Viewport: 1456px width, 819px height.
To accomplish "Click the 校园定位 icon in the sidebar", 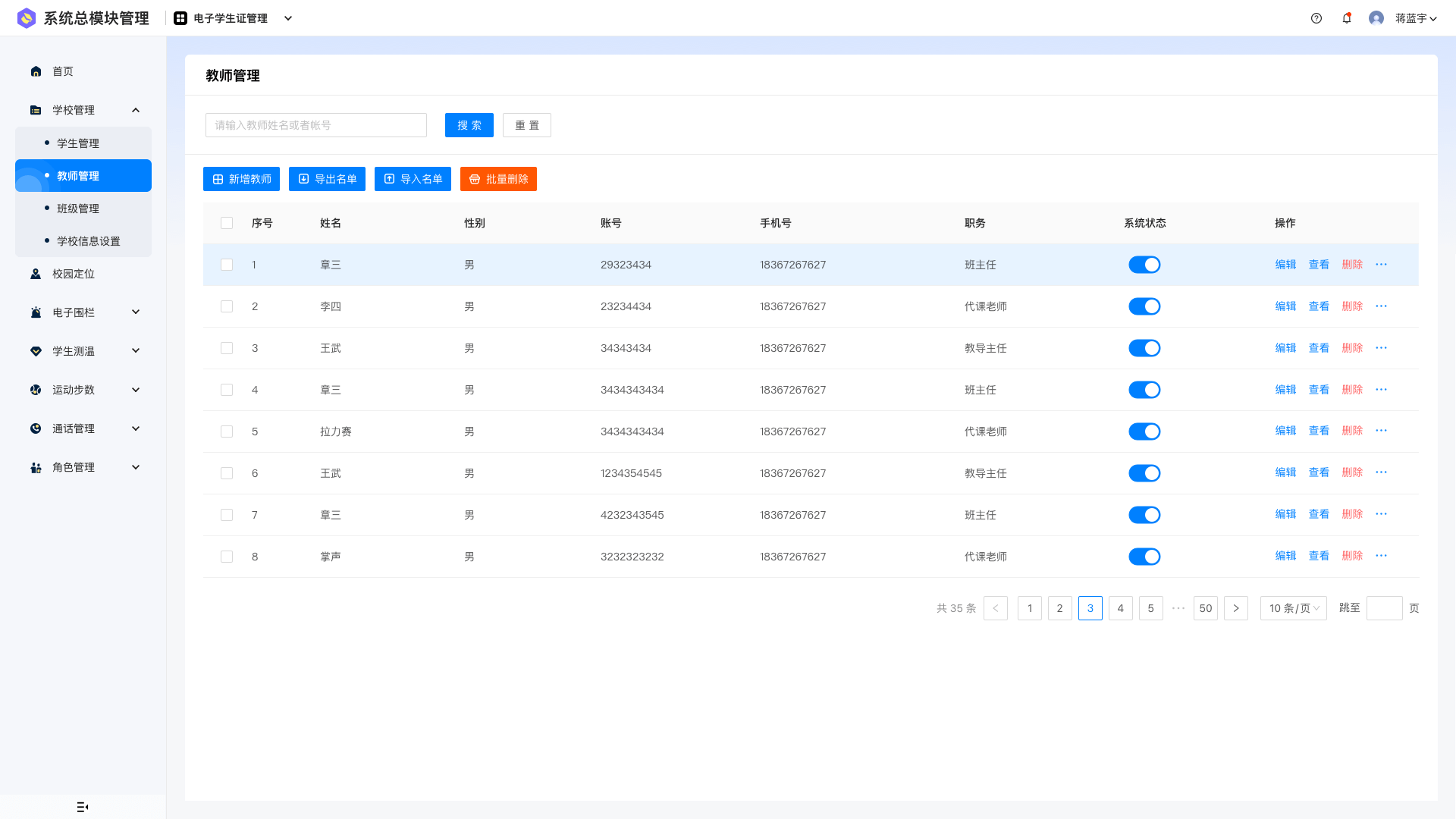I will [36, 274].
